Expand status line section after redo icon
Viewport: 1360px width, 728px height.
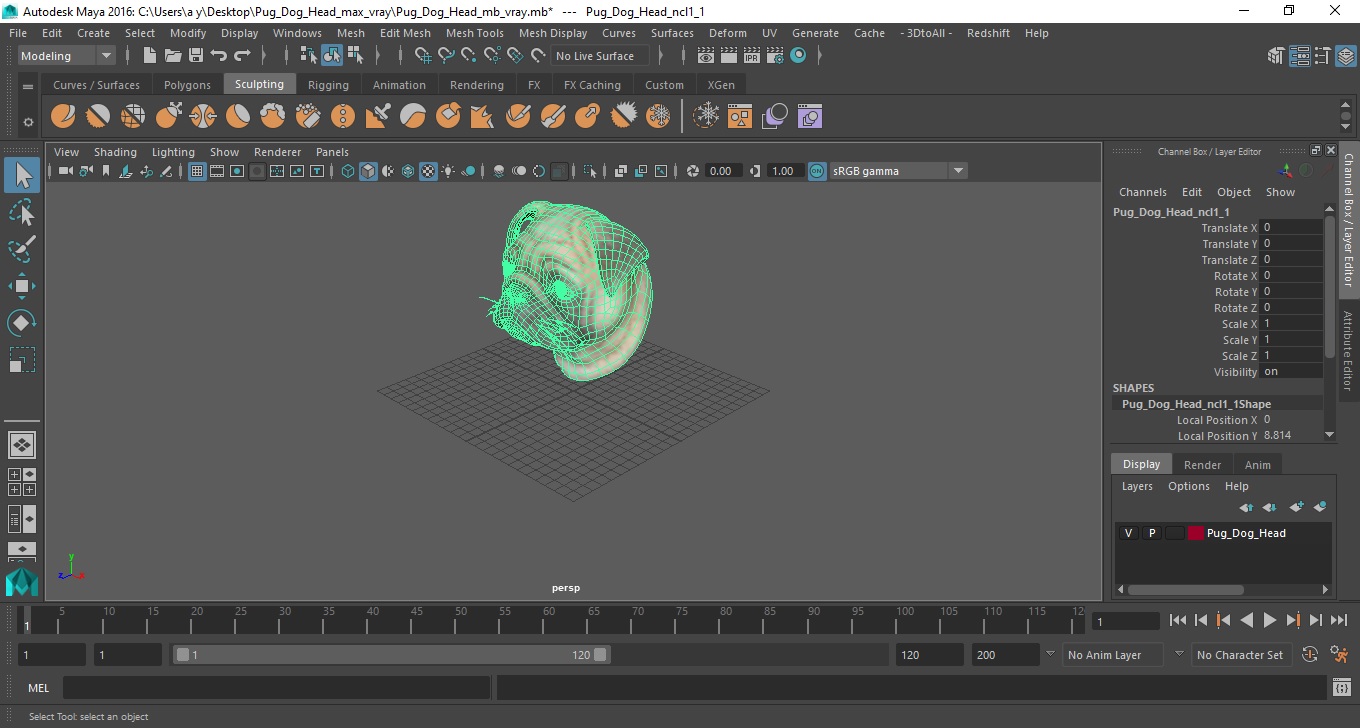click(266, 56)
